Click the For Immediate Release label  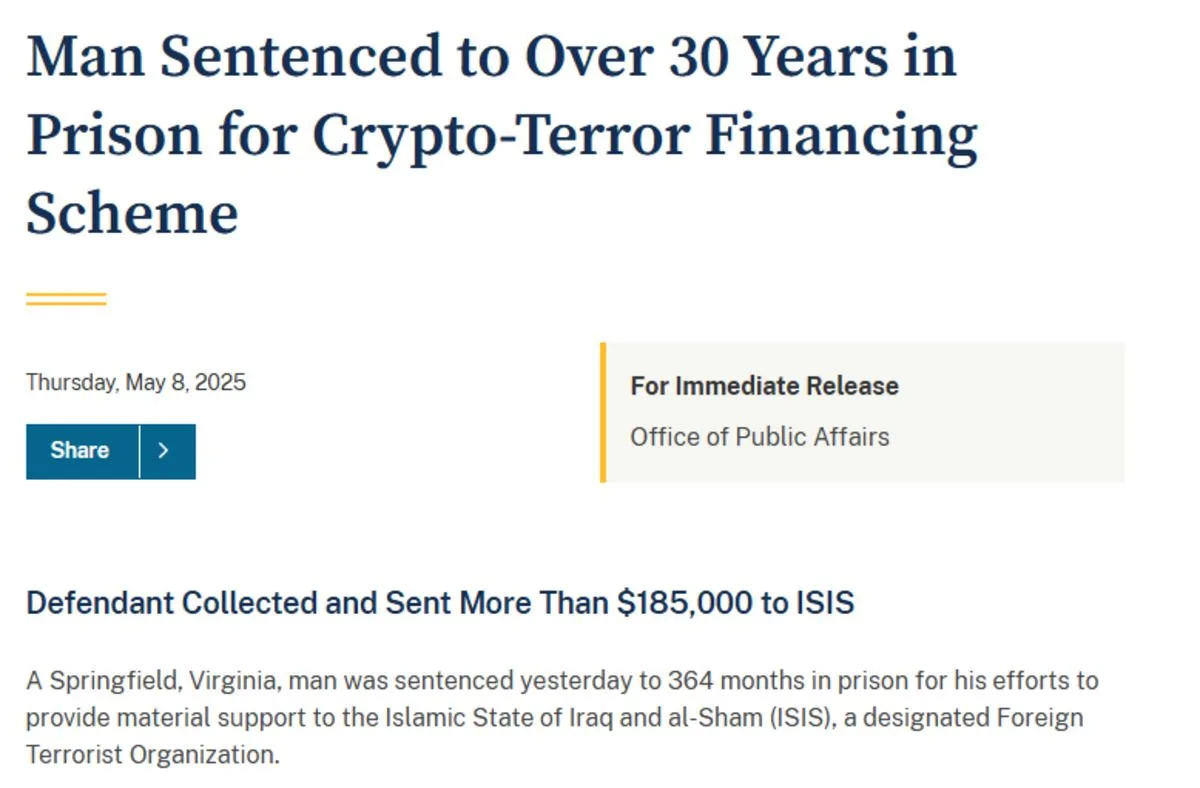[764, 386]
